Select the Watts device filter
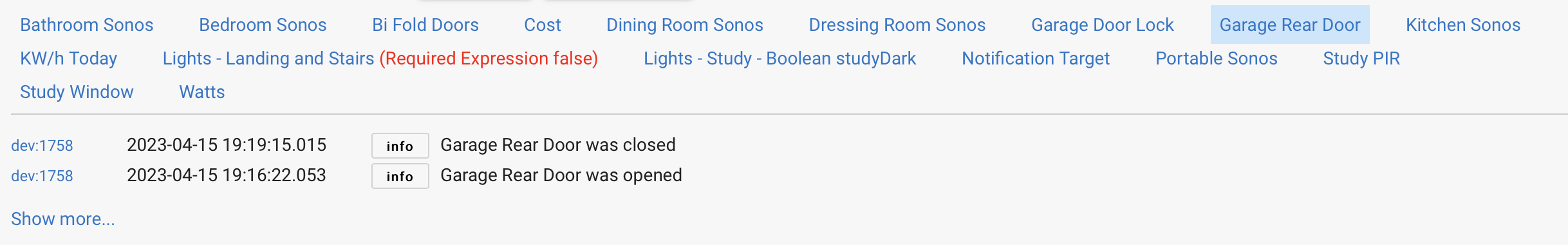The width and height of the screenshot is (1568, 245). [x=202, y=92]
